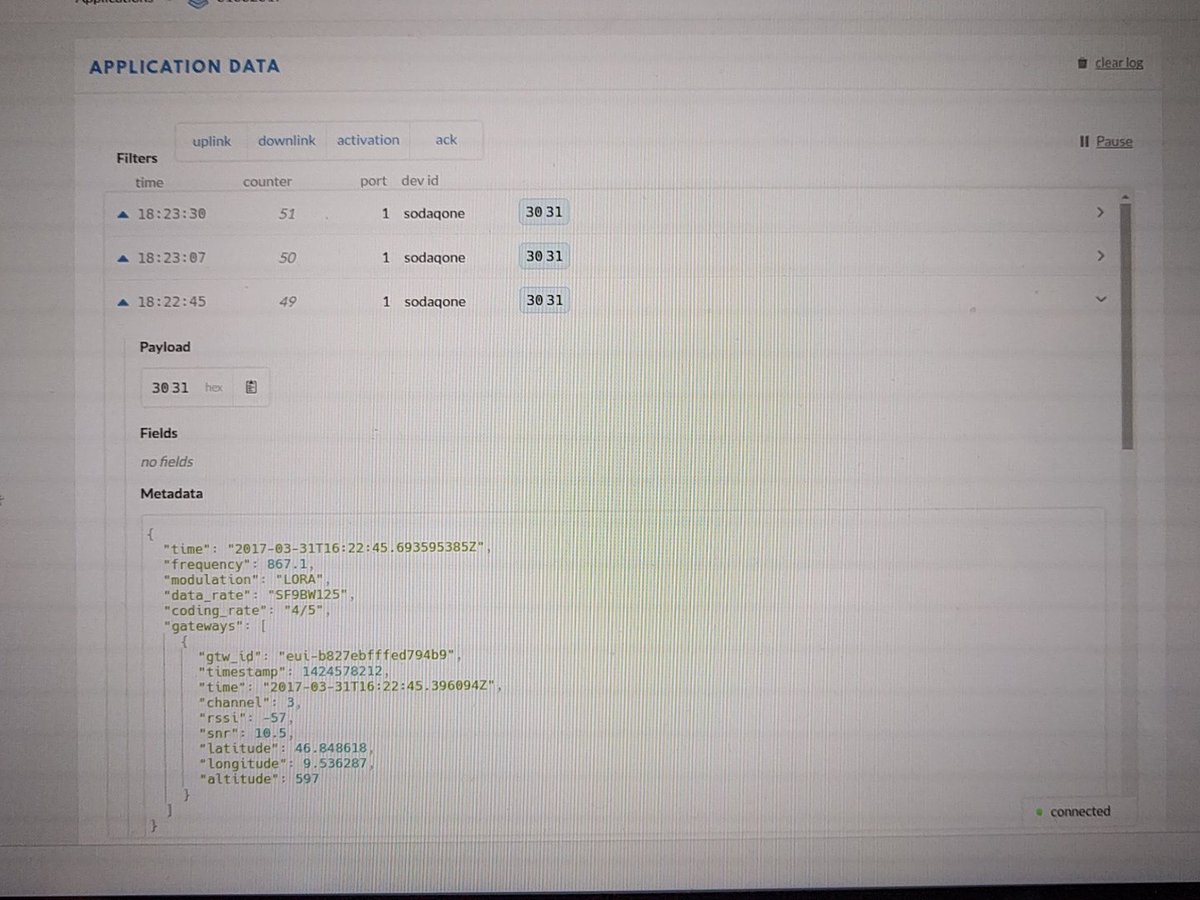Click the snr value 10.5
Viewport: 1200px width, 900px height.
(269, 733)
